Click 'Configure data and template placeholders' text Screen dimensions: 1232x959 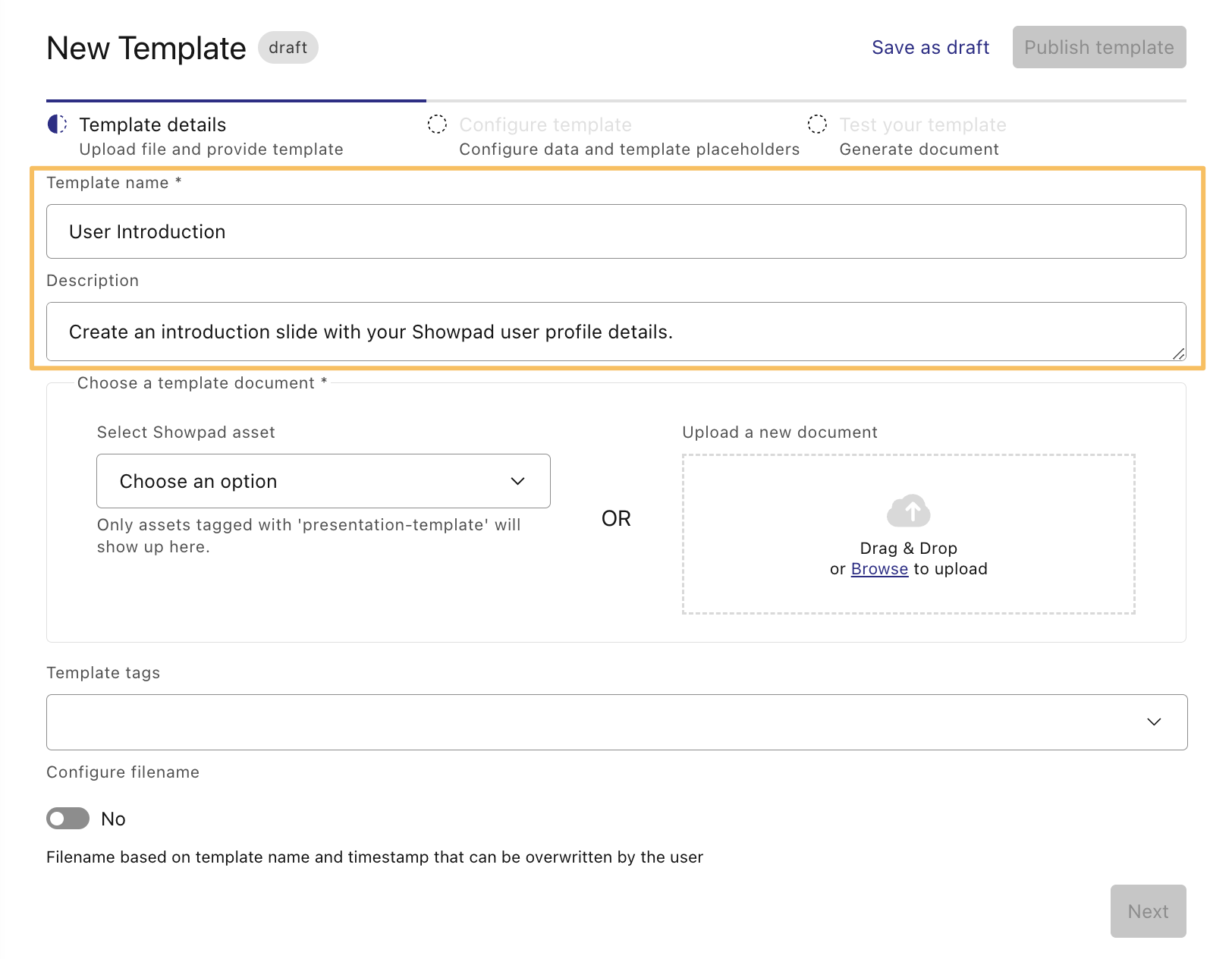point(630,149)
